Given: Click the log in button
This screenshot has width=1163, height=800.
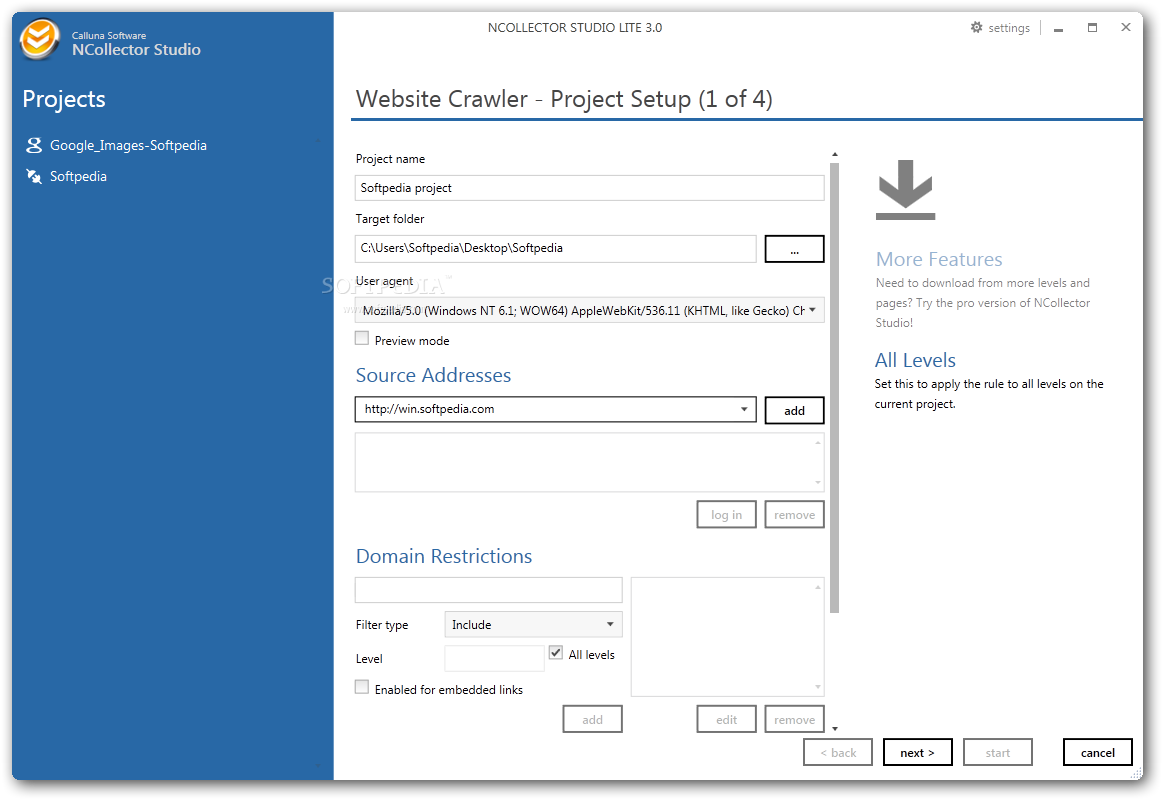Looking at the screenshot, I should coord(726,515).
